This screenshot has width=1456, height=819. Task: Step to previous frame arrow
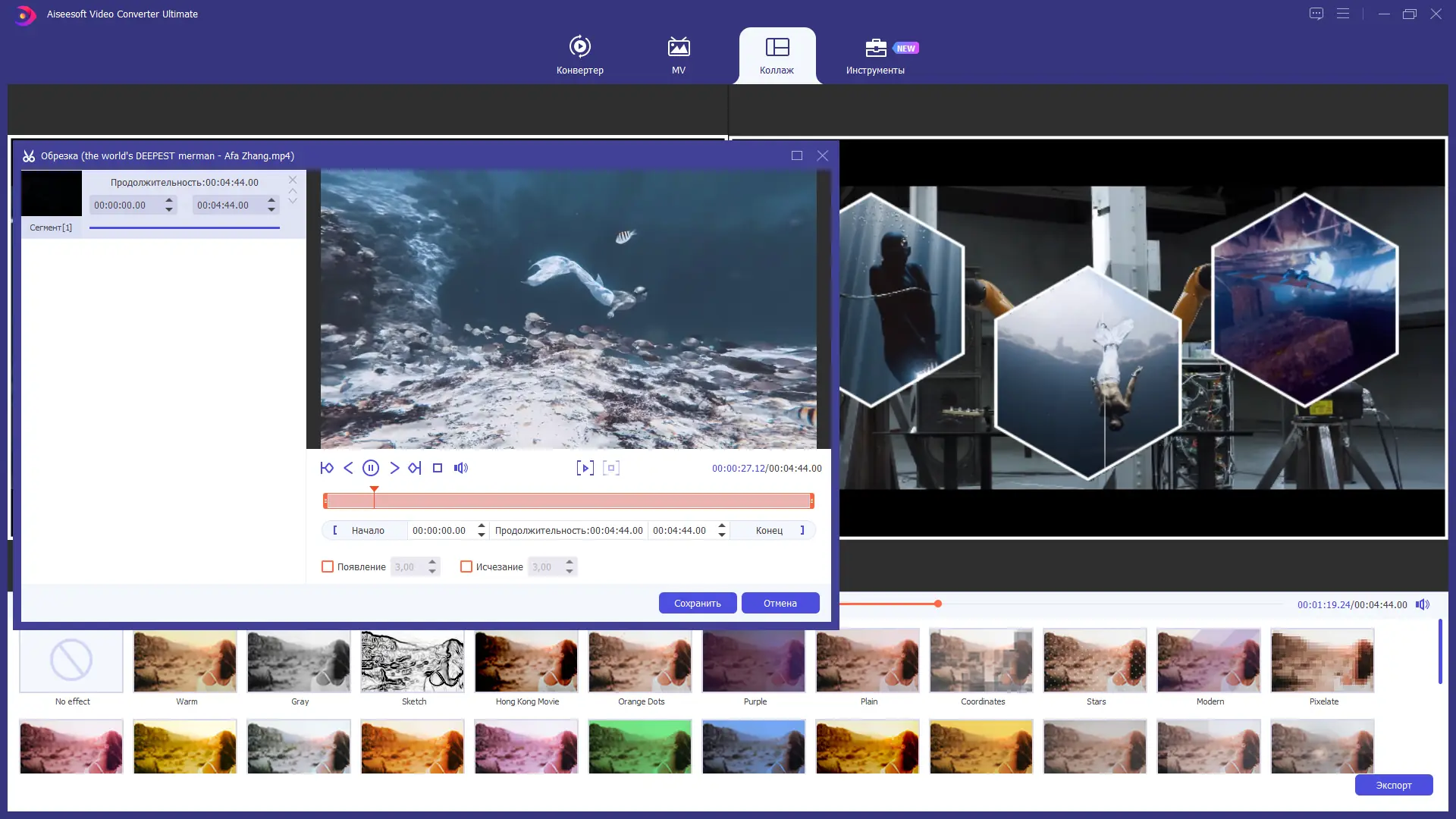tap(348, 468)
